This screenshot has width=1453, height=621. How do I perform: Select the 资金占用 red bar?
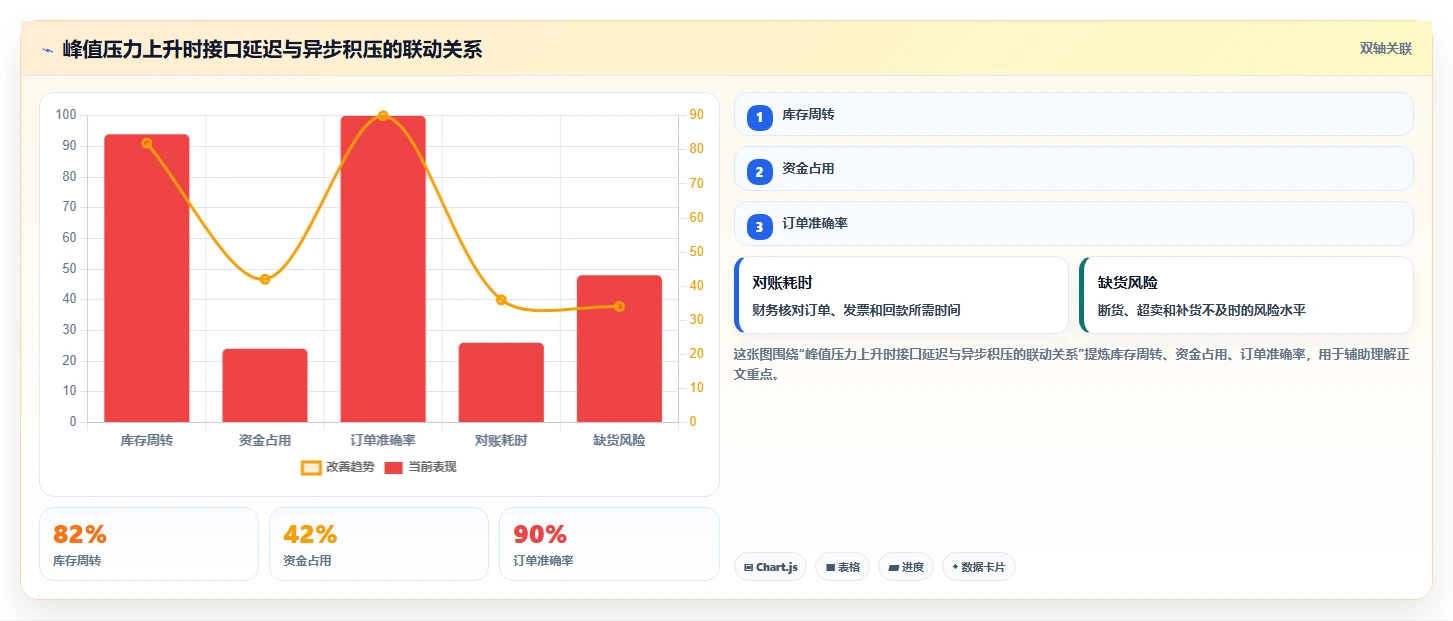tap(265, 385)
